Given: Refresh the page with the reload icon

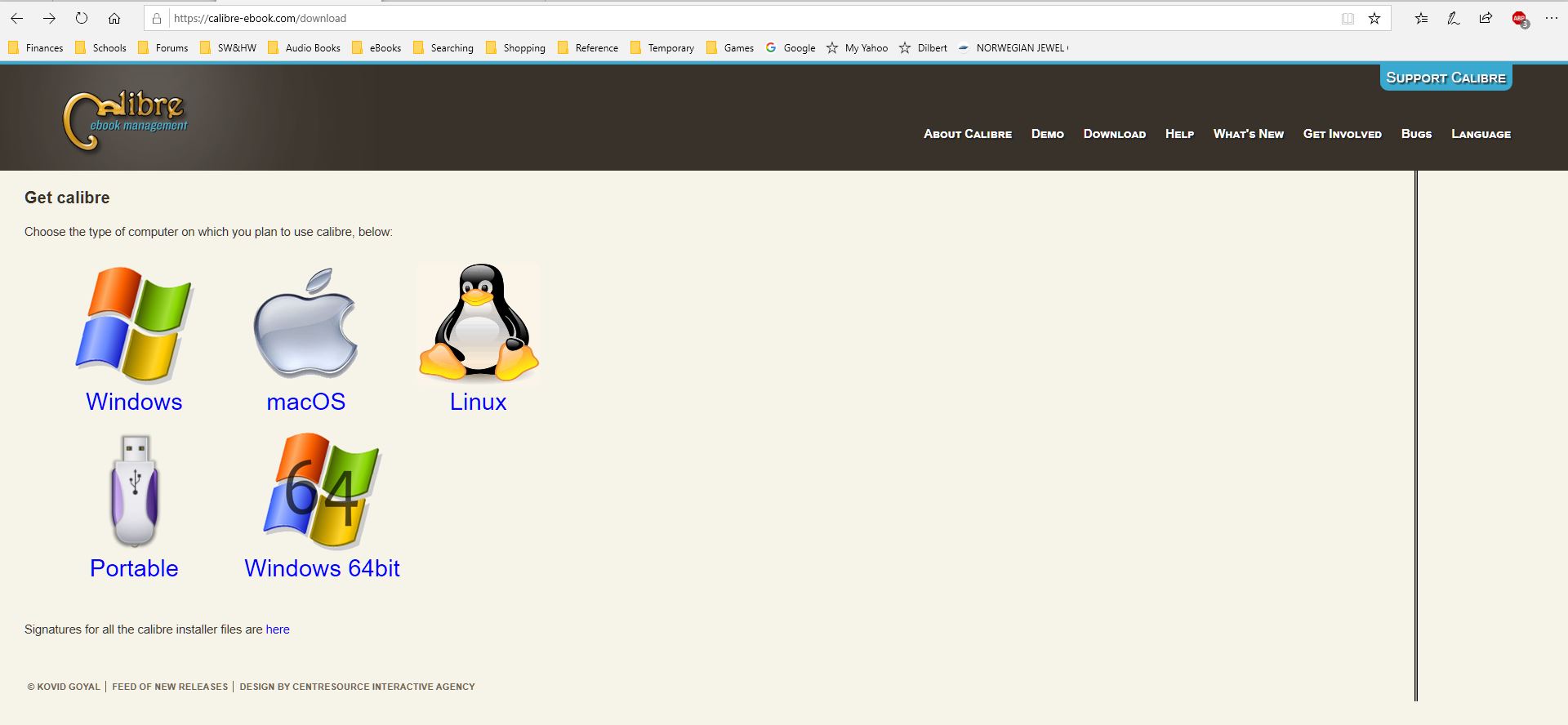Looking at the screenshot, I should [x=82, y=18].
